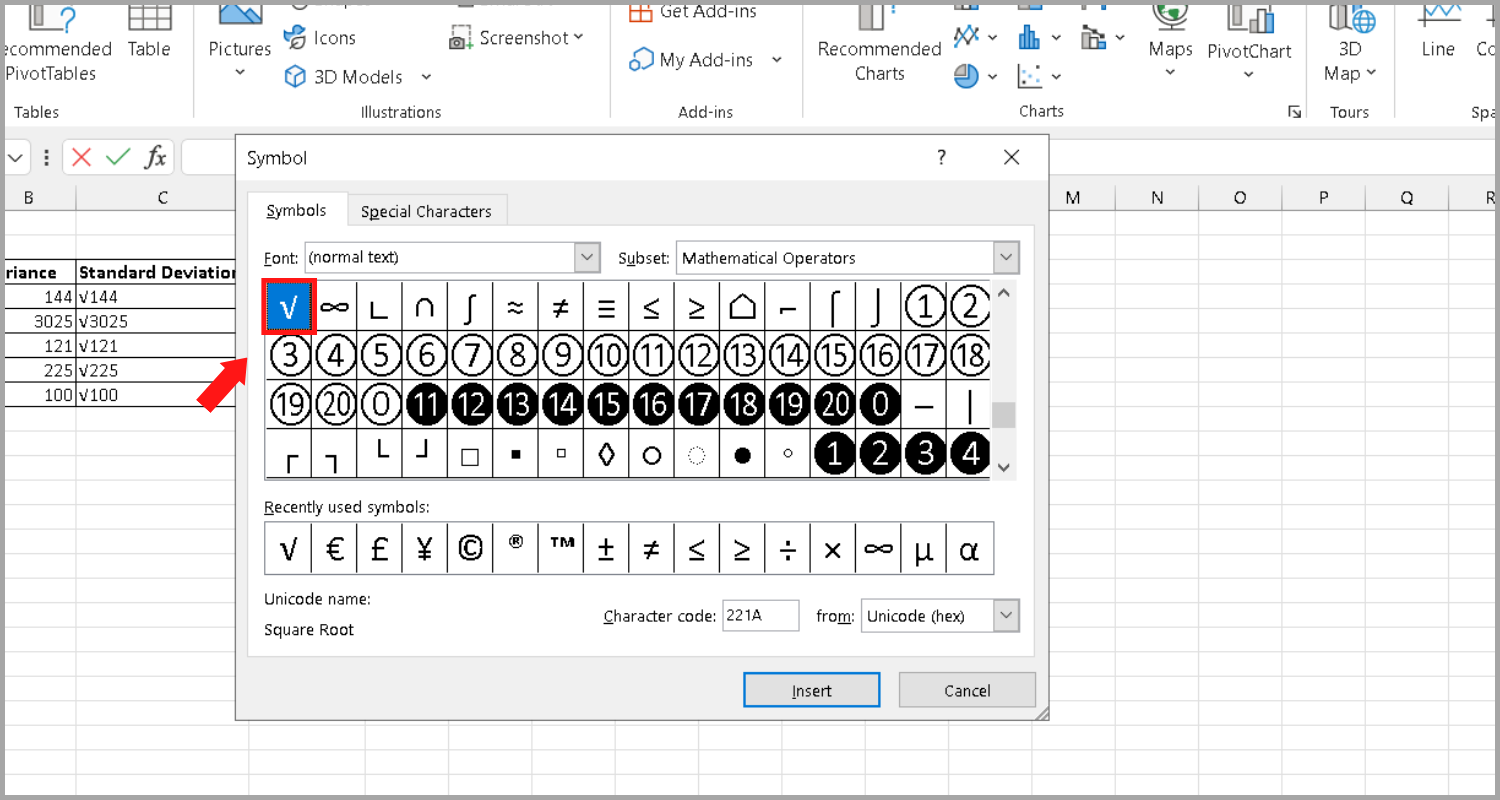Click inside the Character code field

click(x=760, y=615)
